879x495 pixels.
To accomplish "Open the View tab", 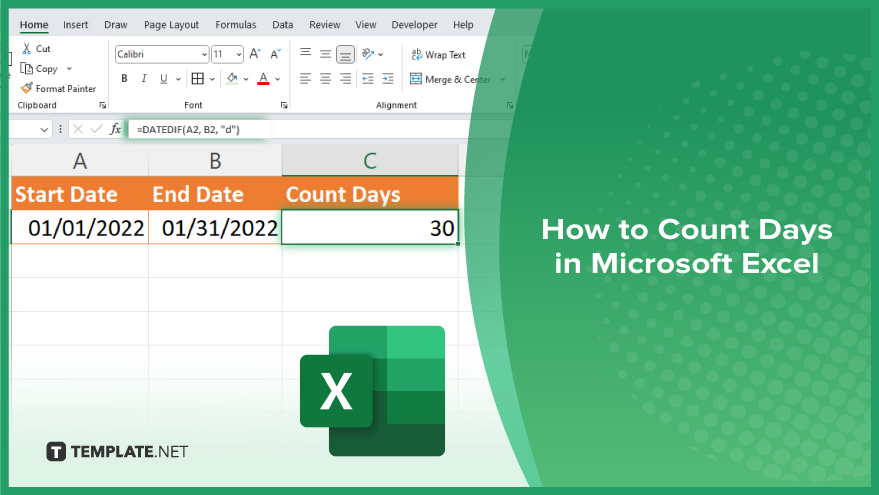I will click(x=366, y=25).
